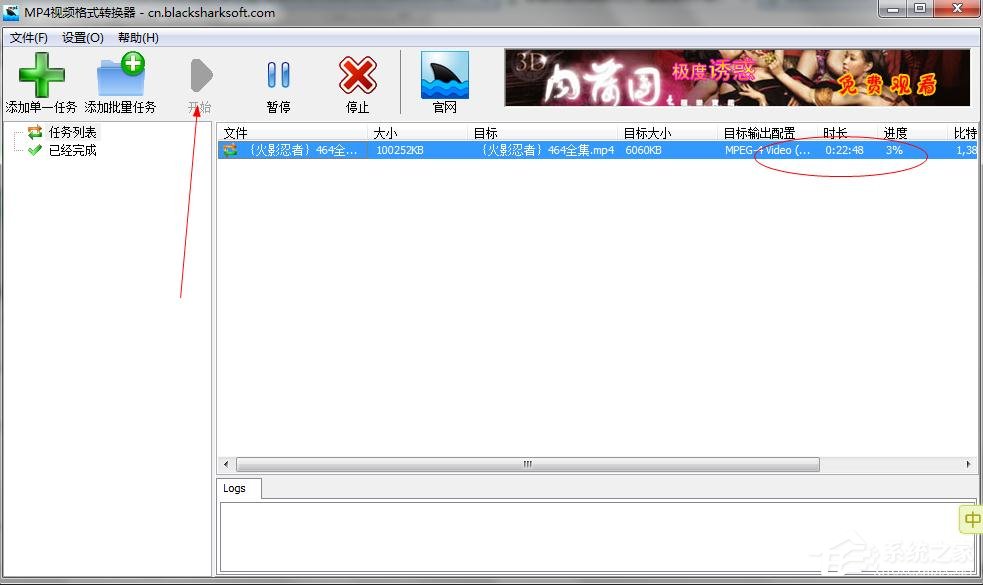983x585 pixels.
Task: Pause the conversion with the pause icon
Action: point(278,75)
